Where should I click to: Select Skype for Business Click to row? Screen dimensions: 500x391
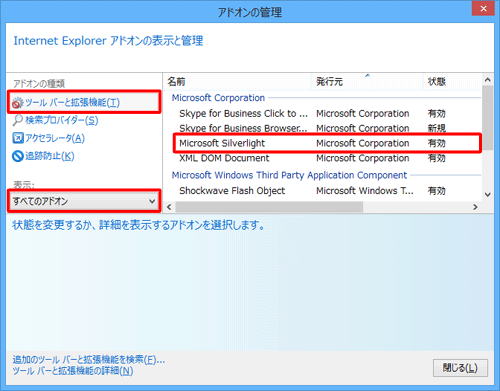327,114
